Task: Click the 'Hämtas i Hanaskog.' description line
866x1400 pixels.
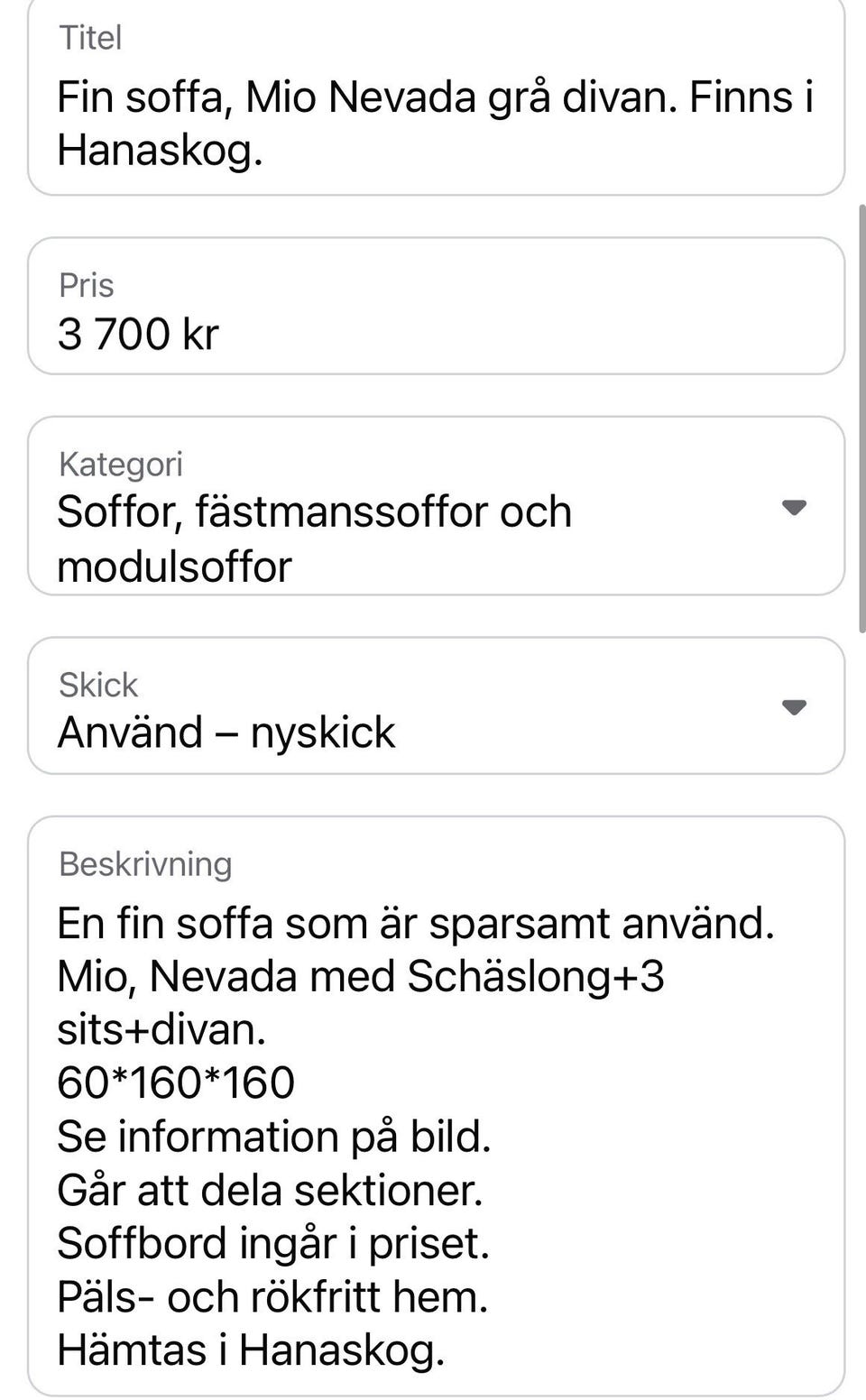Action: pos(251,1350)
